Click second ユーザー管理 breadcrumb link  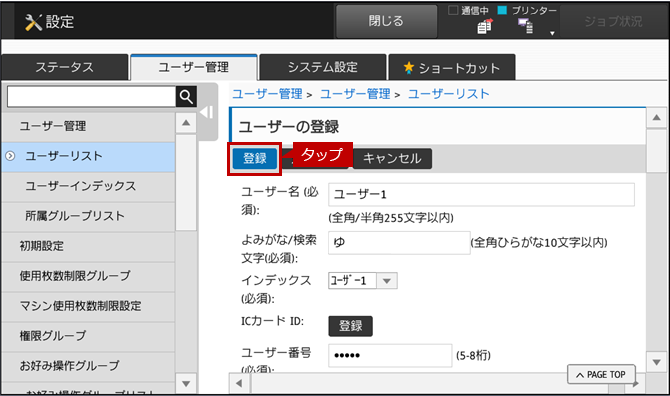355,94
